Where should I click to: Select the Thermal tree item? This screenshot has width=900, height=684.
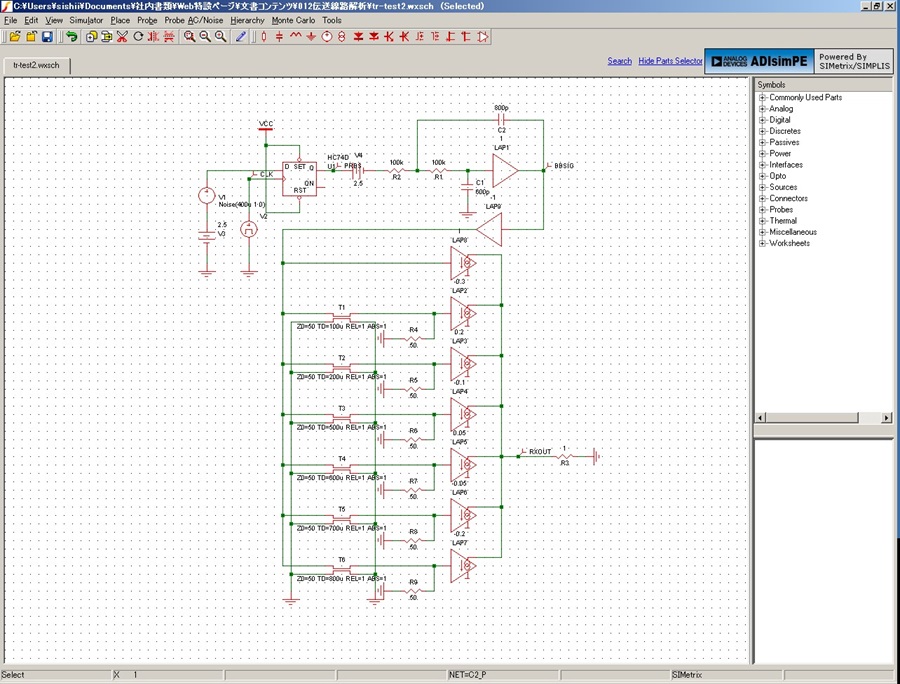783,221
